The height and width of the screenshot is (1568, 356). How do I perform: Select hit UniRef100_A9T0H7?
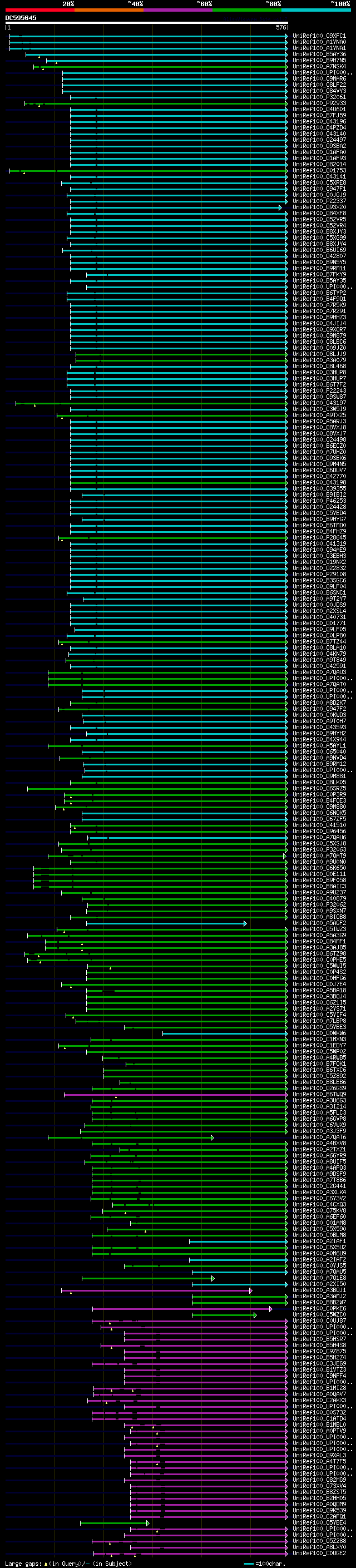pos(319,721)
